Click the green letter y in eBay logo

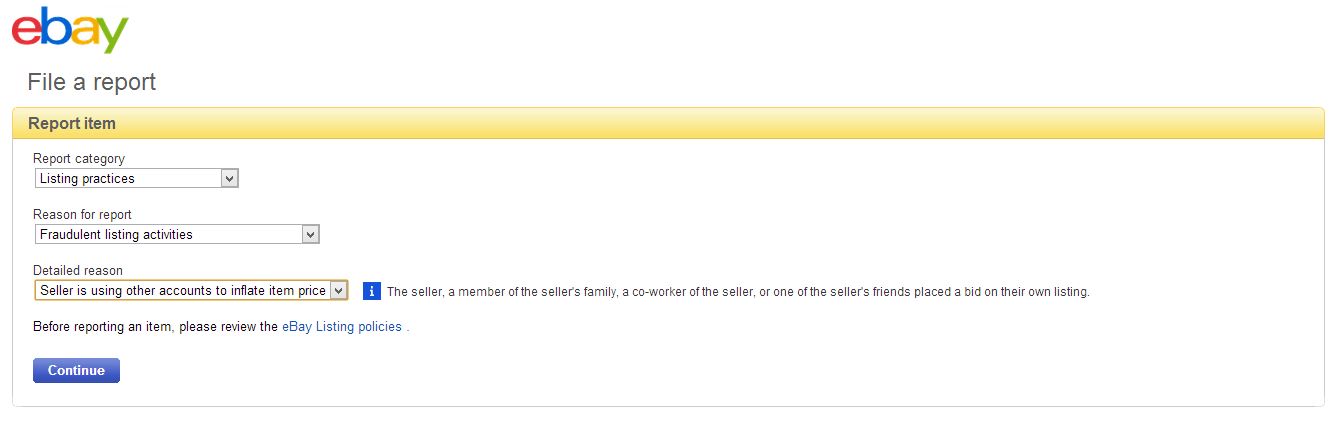point(112,36)
